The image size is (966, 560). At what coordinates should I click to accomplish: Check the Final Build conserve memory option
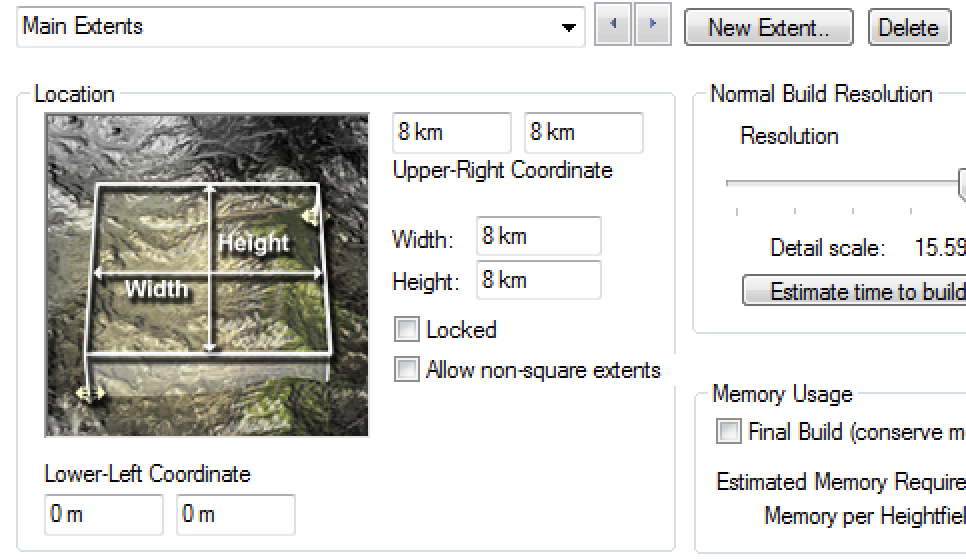coord(728,431)
